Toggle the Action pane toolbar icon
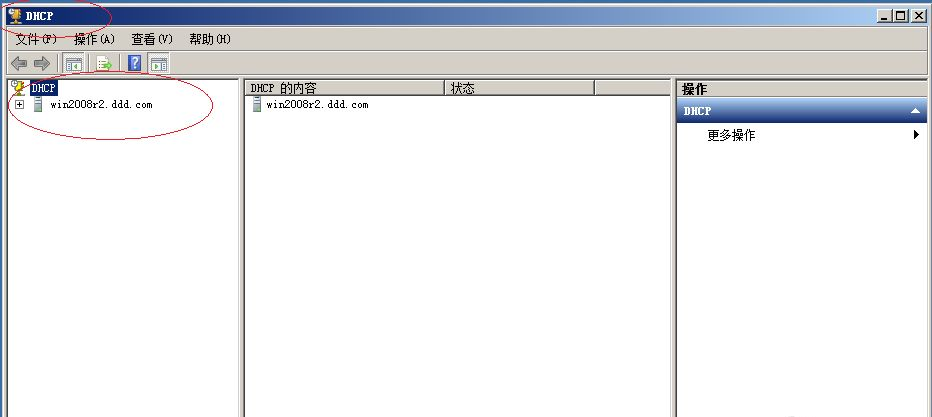The width and height of the screenshot is (932, 417). pos(159,63)
